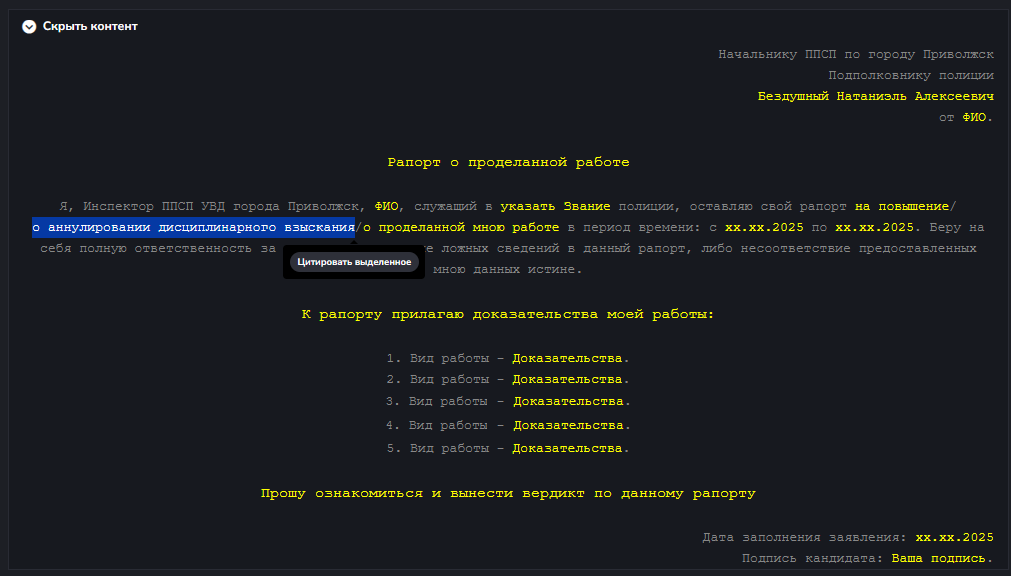The image size is (1011, 576).
Task: Click list item '5. Вид работы'
Action: point(508,448)
